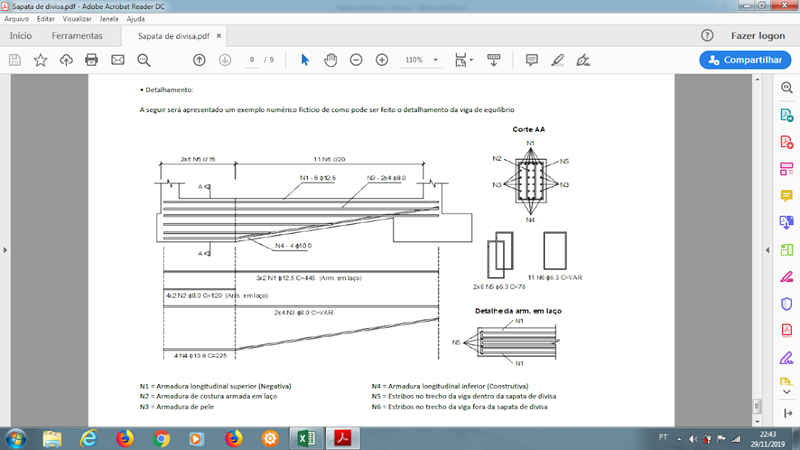The image size is (800, 450).
Task: Add a sticky note comment
Action: pyautogui.click(x=532, y=60)
